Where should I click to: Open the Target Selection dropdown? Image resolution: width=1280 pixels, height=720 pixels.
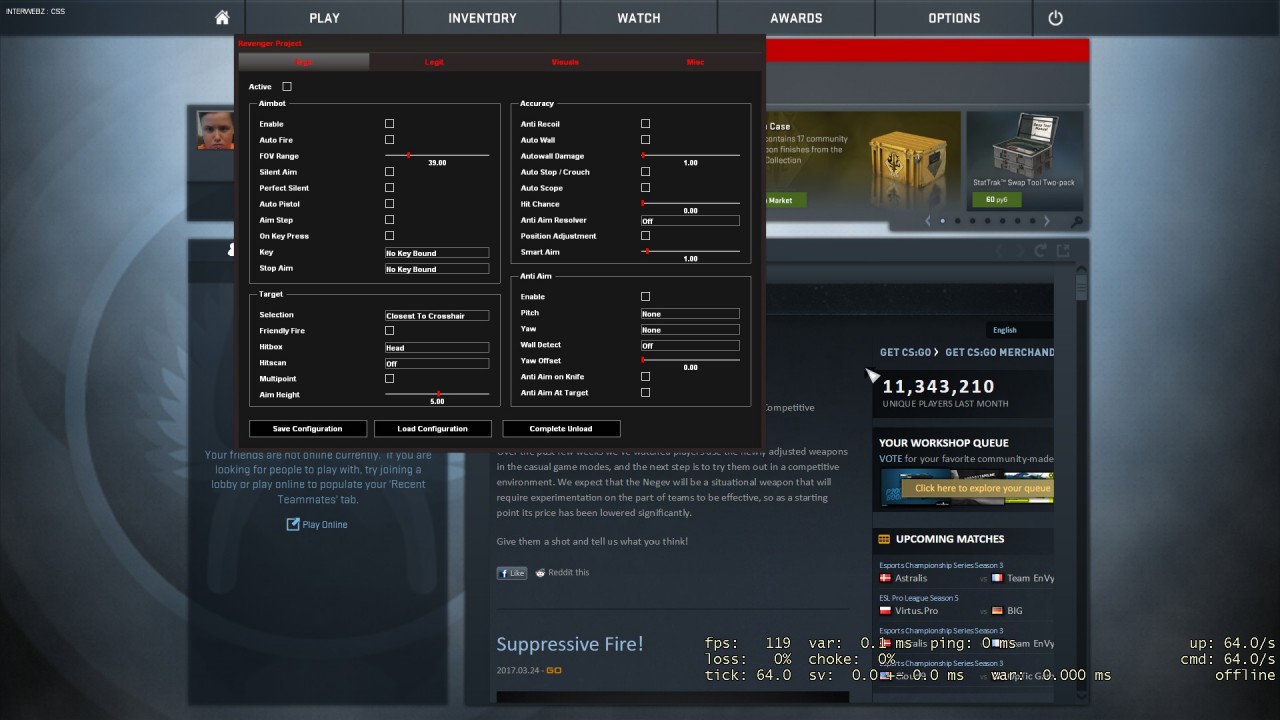point(437,315)
